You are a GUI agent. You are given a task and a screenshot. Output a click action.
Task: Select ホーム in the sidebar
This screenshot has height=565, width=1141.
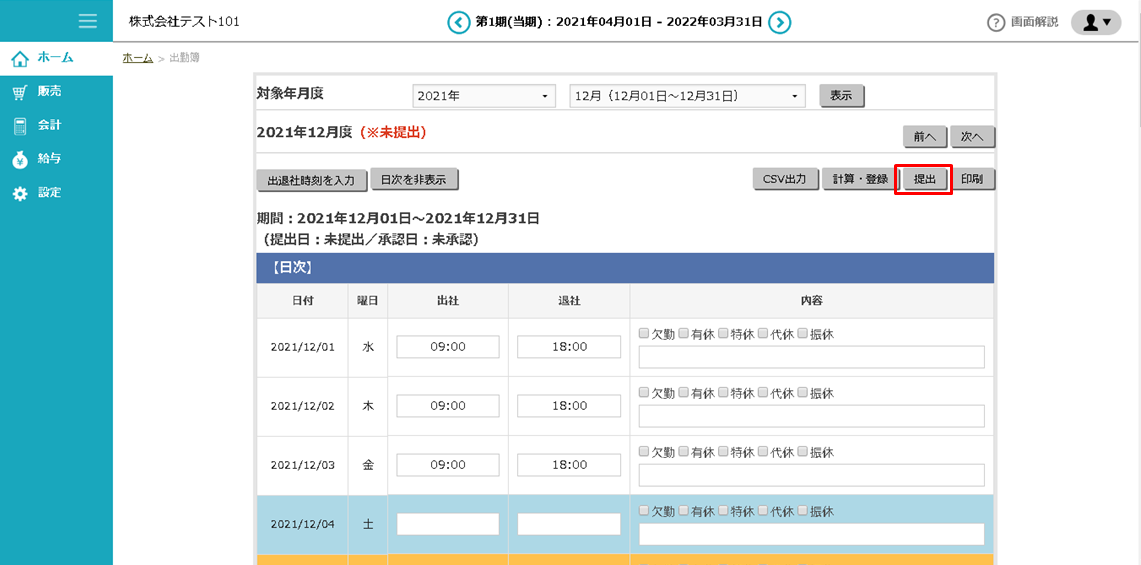[54, 58]
